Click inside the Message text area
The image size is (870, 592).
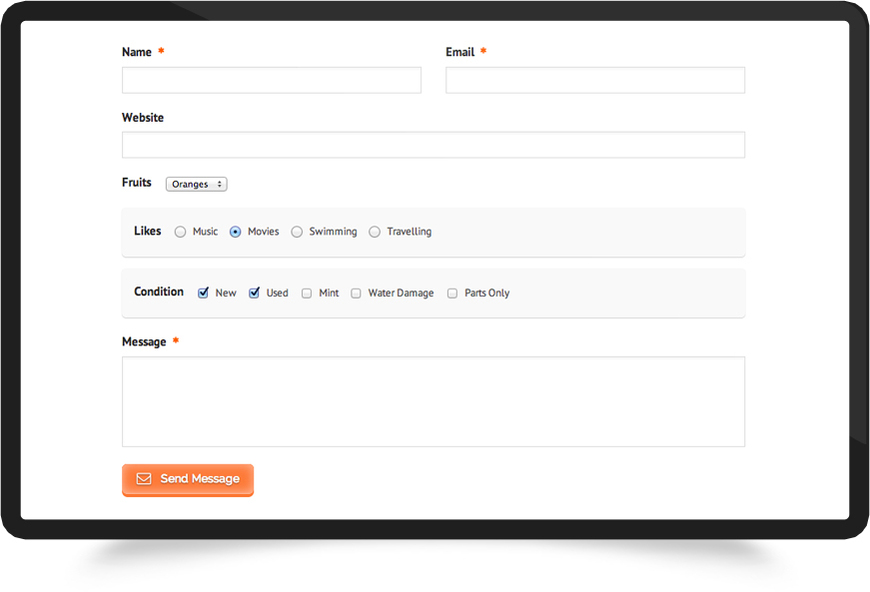point(433,401)
